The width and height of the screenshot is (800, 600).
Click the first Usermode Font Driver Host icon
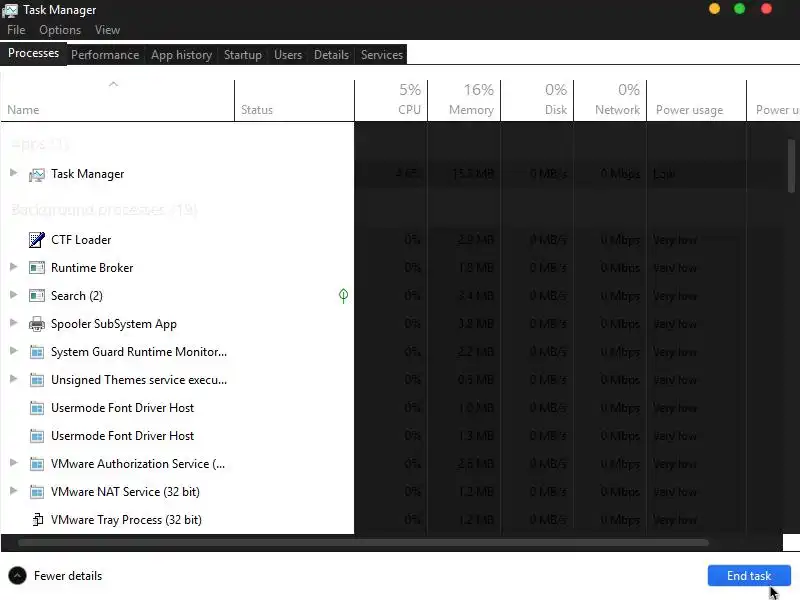click(37, 408)
